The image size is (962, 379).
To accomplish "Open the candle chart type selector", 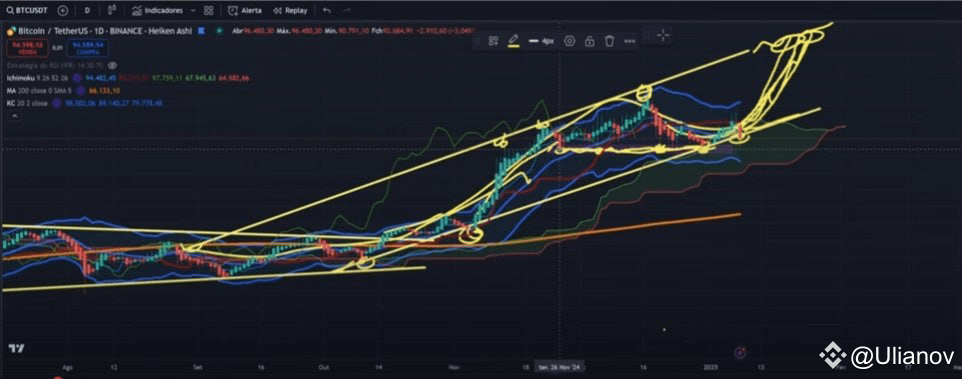I will click(112, 10).
